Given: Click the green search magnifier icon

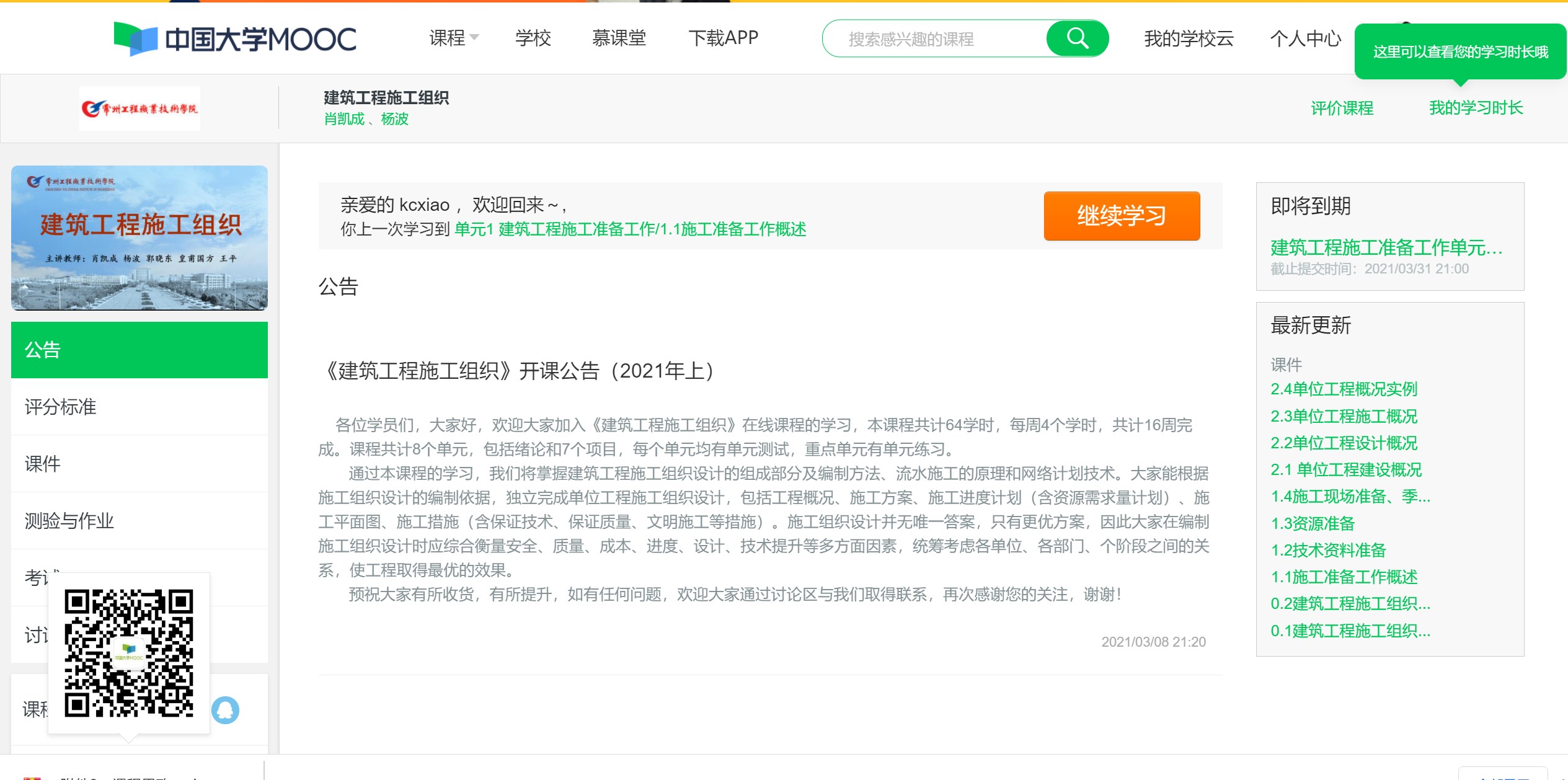Looking at the screenshot, I should [x=1077, y=38].
